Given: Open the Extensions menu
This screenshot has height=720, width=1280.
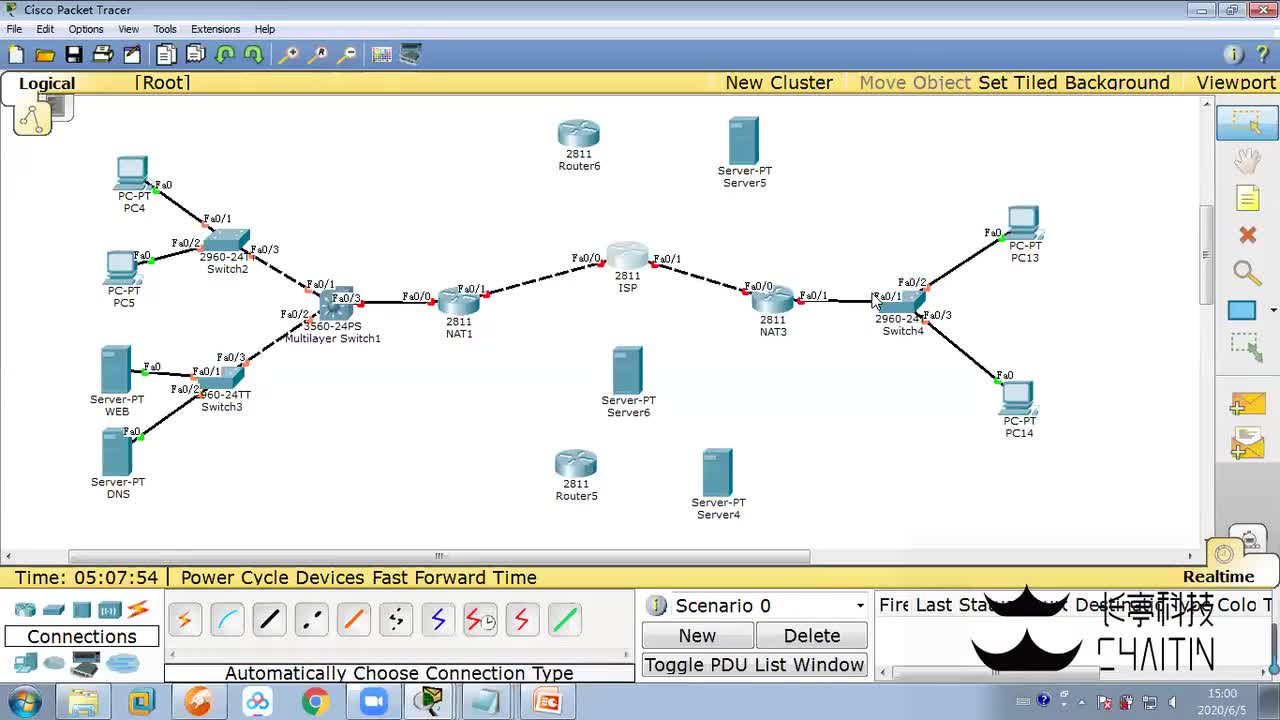Looking at the screenshot, I should pos(215,29).
